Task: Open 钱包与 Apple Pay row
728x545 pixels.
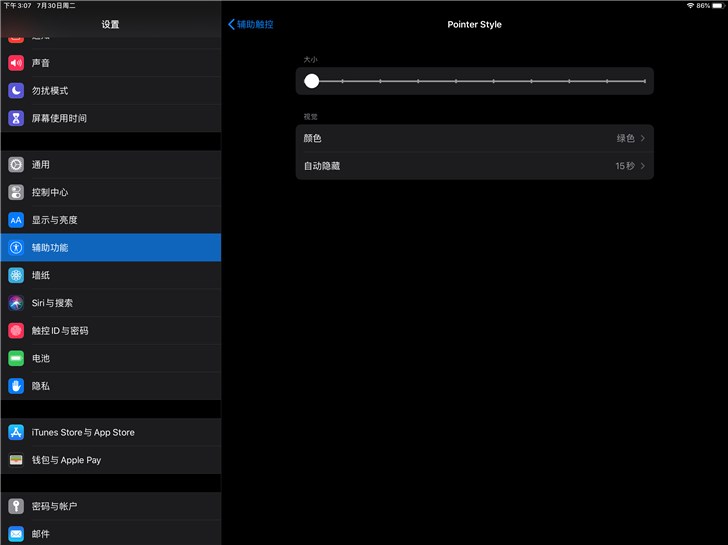Action: point(110,460)
